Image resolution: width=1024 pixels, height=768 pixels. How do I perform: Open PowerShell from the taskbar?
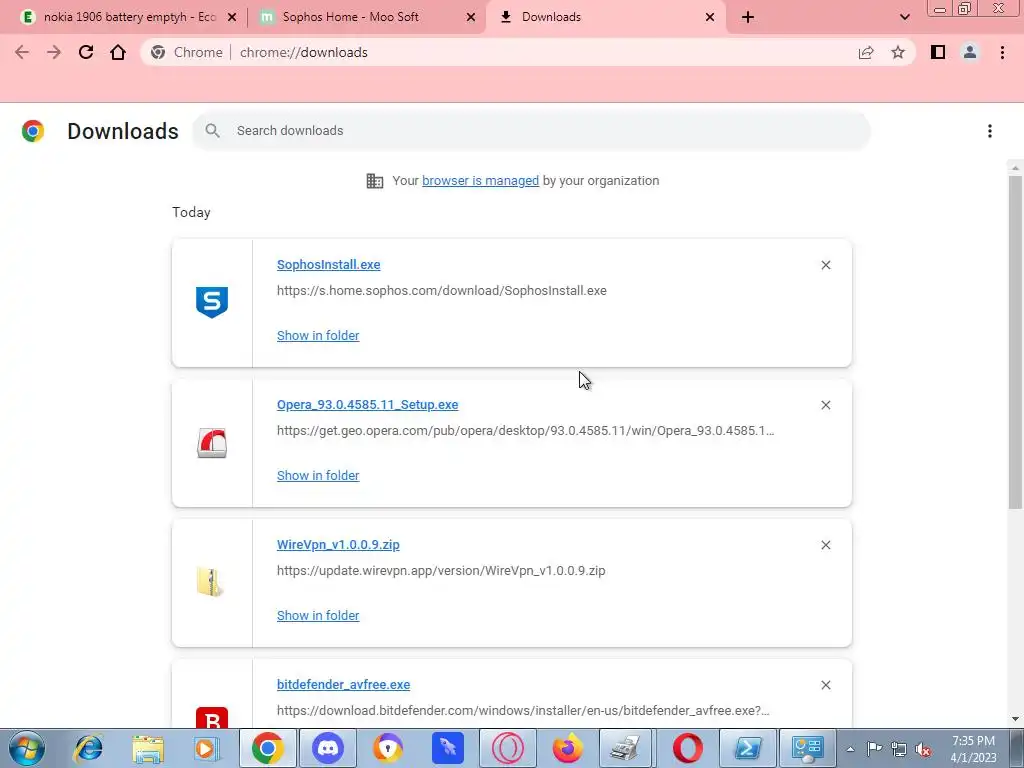[747, 748]
